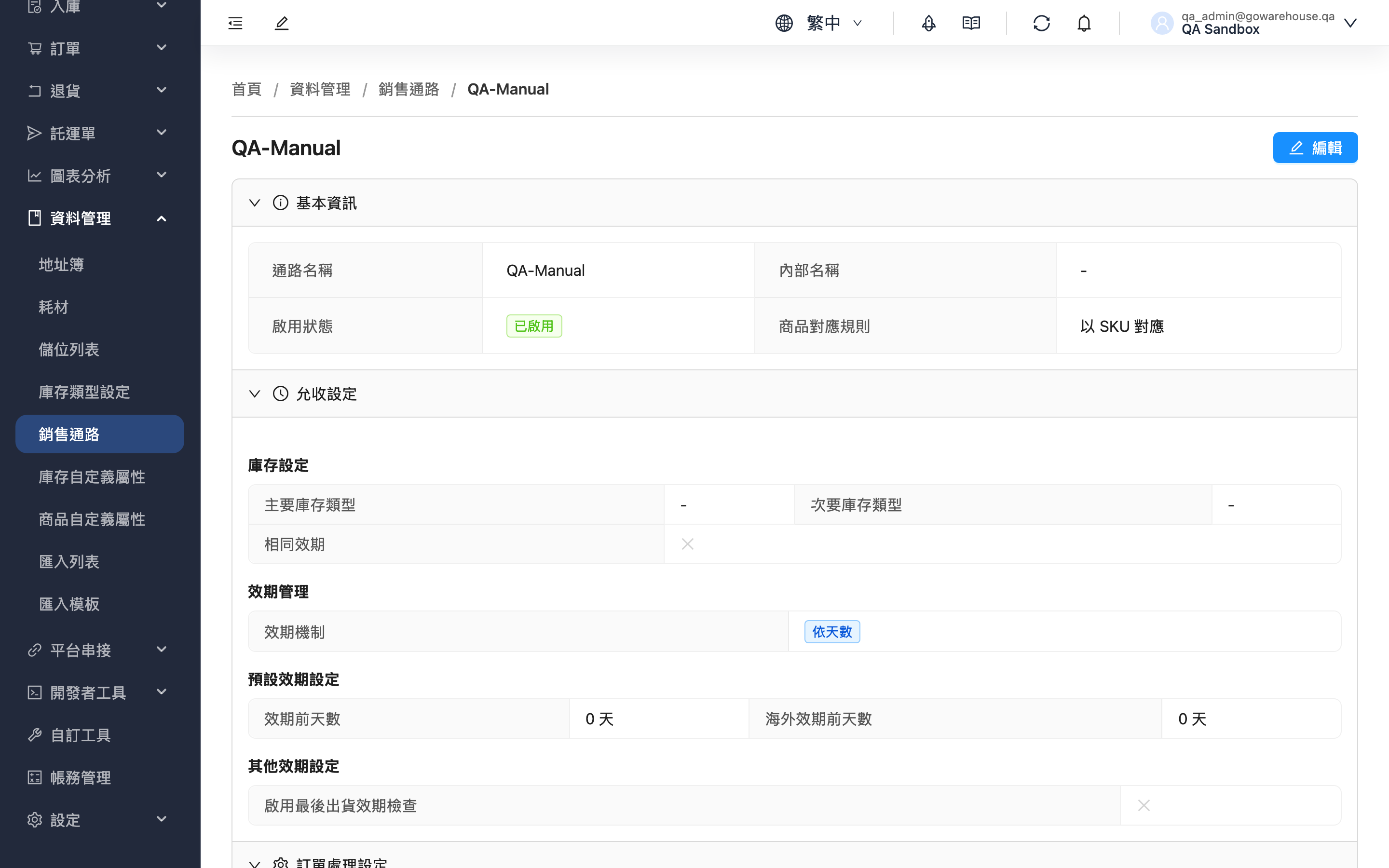
Task: Expand the 設定 menu chevron
Action: (x=162, y=819)
